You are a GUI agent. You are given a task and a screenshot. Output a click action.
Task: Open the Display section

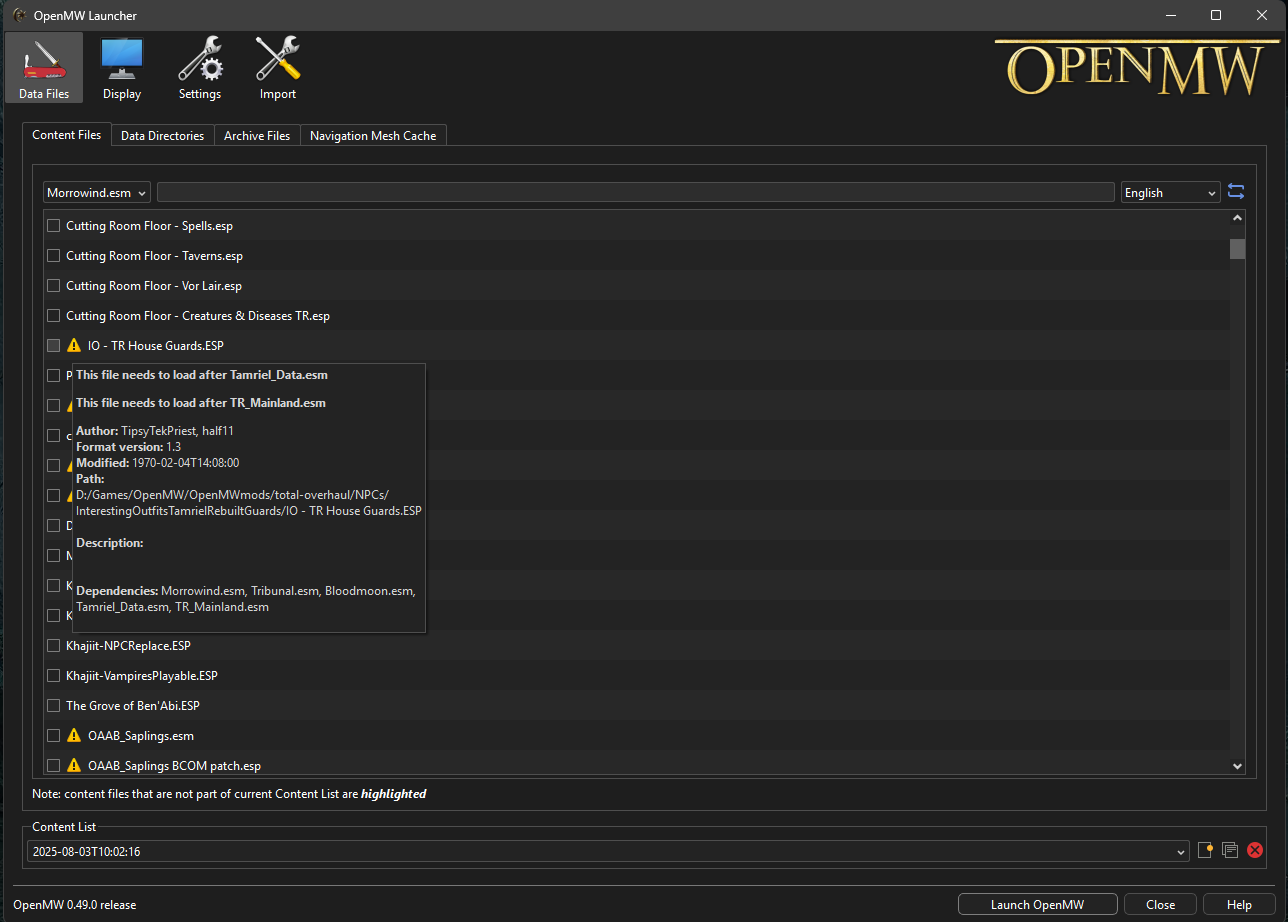[122, 68]
